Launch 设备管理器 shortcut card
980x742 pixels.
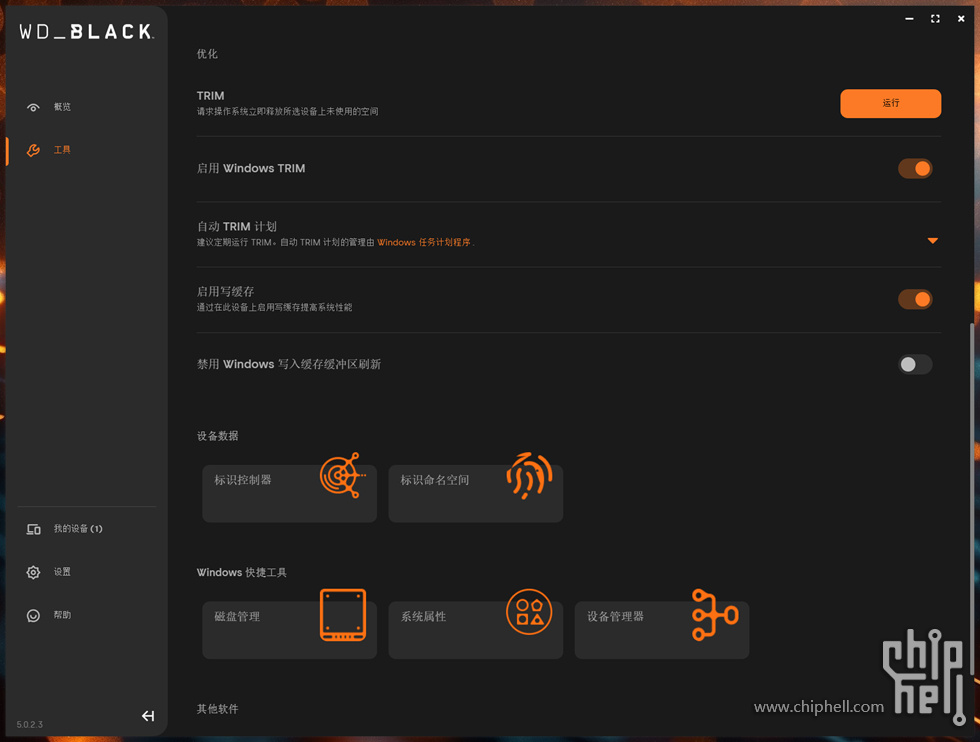[662, 630]
